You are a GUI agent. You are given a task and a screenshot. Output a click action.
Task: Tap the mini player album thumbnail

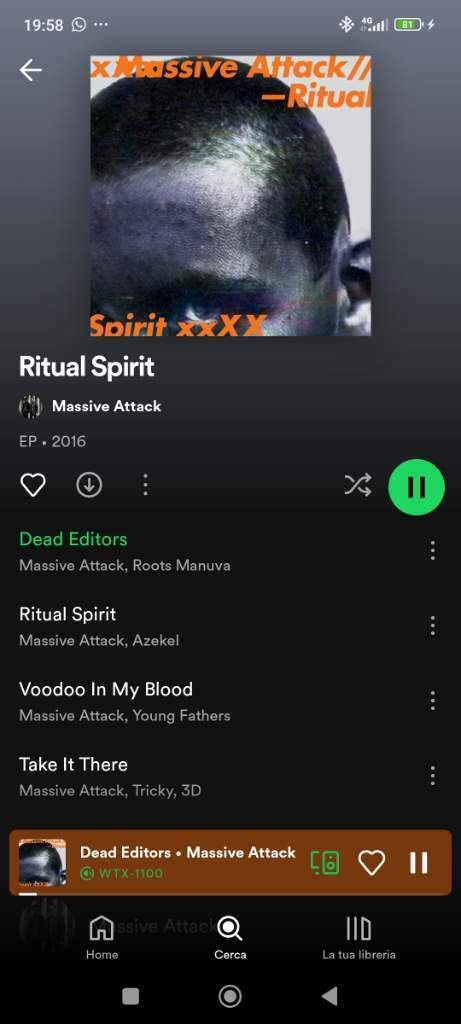(x=42, y=862)
